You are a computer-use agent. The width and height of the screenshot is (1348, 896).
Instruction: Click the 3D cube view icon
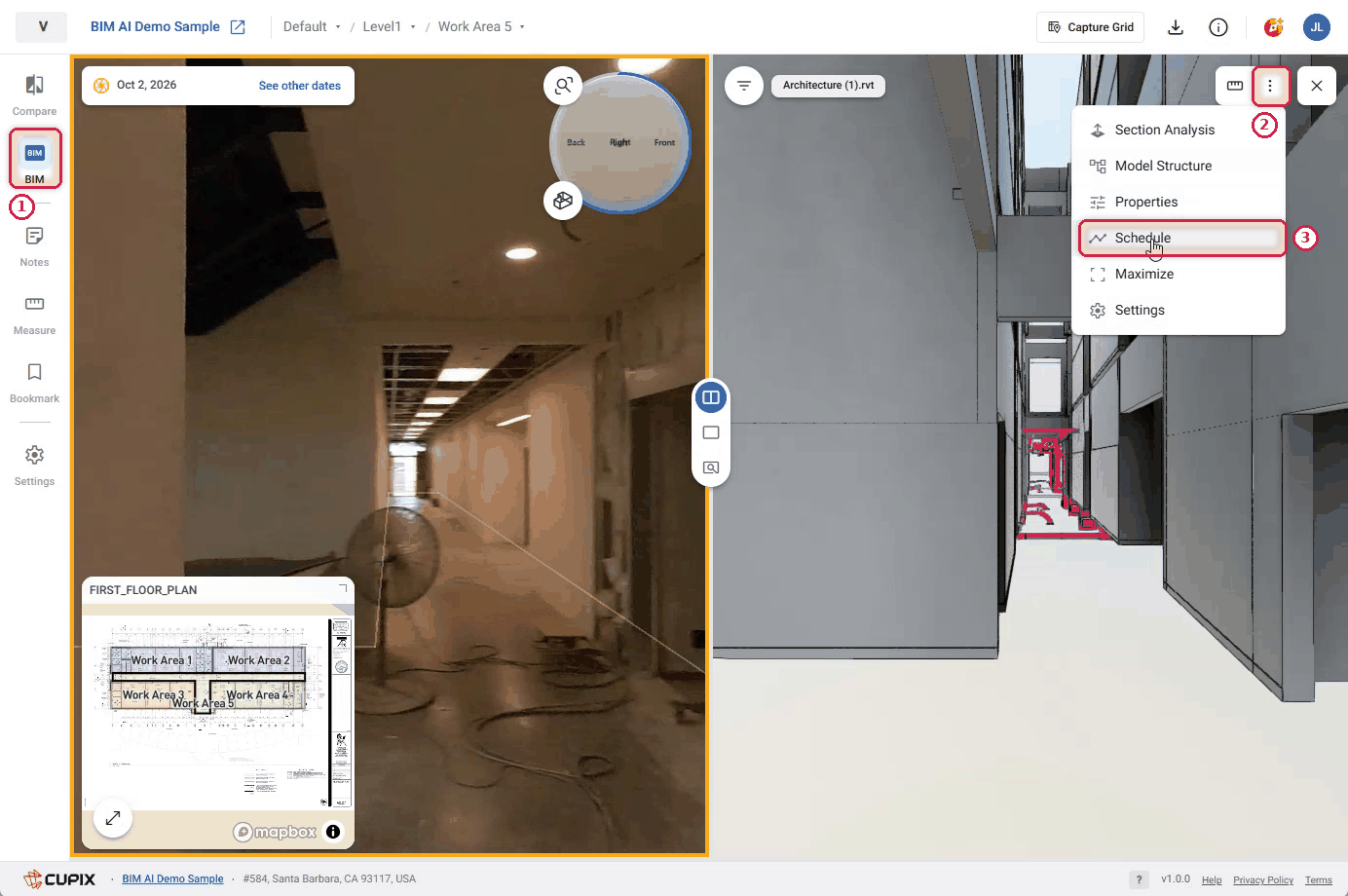click(563, 201)
